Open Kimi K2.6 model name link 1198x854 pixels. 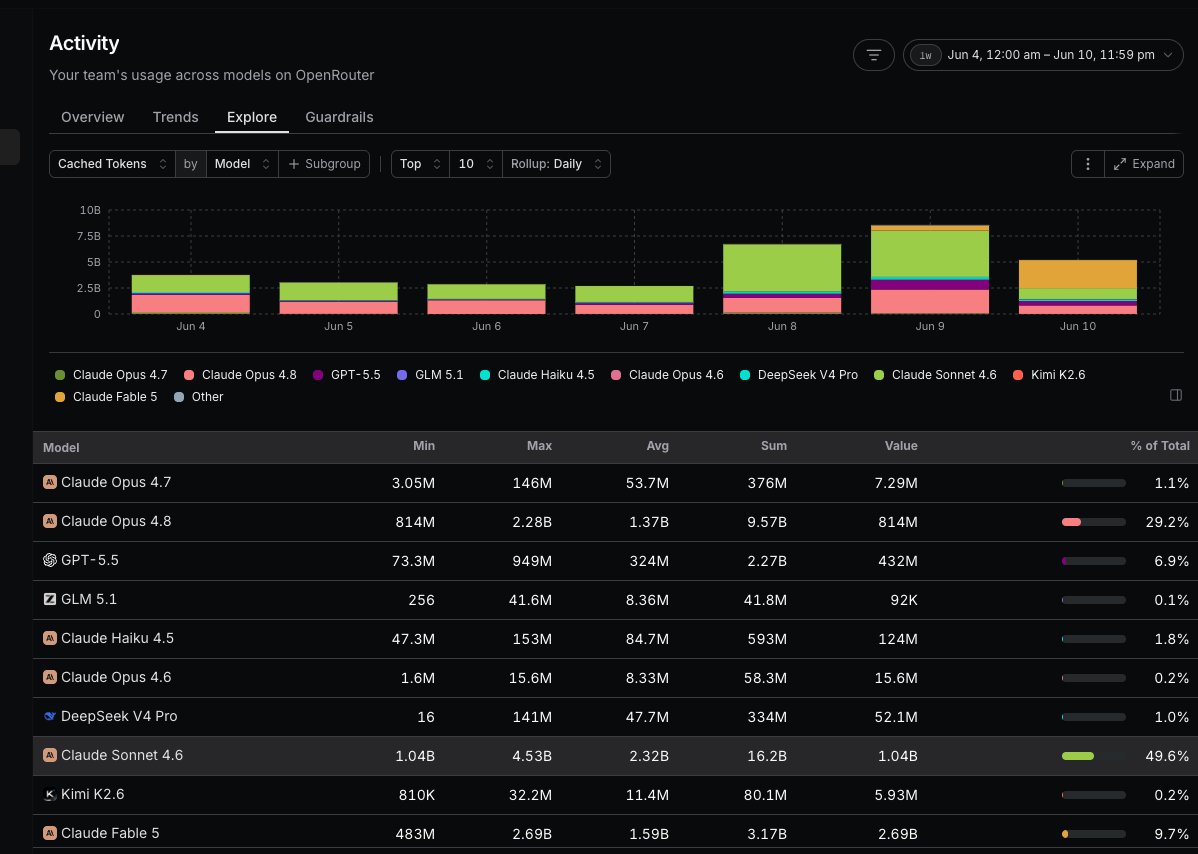[92, 794]
